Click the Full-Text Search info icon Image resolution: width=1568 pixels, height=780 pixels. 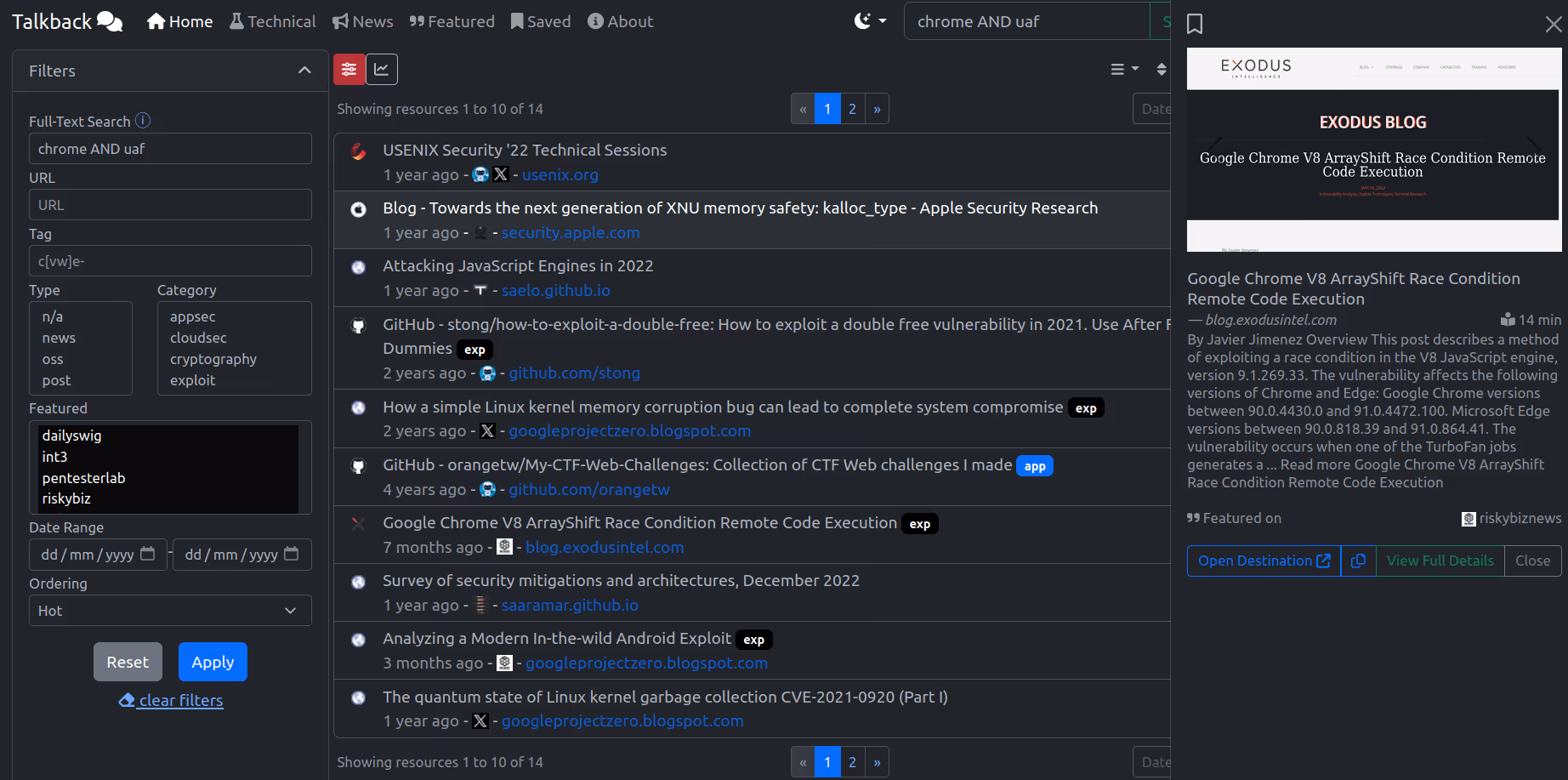pyautogui.click(x=143, y=121)
